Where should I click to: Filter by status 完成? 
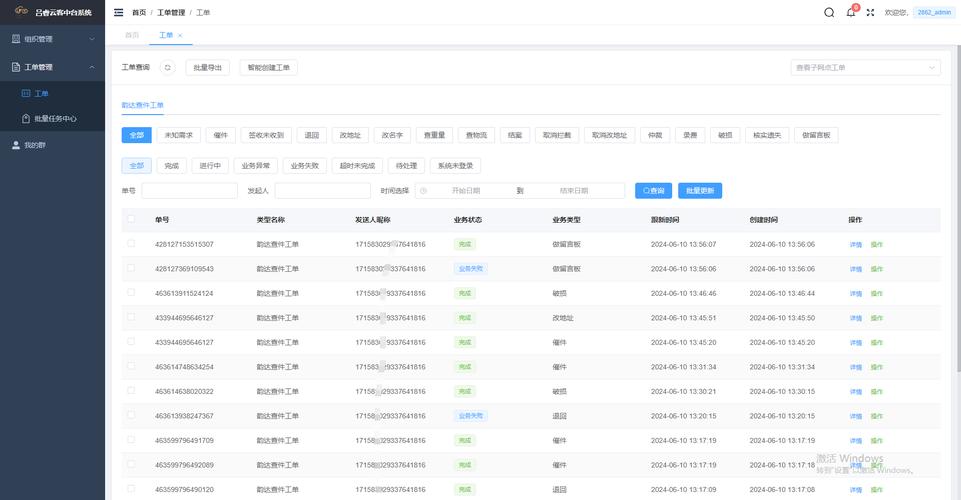[172, 165]
